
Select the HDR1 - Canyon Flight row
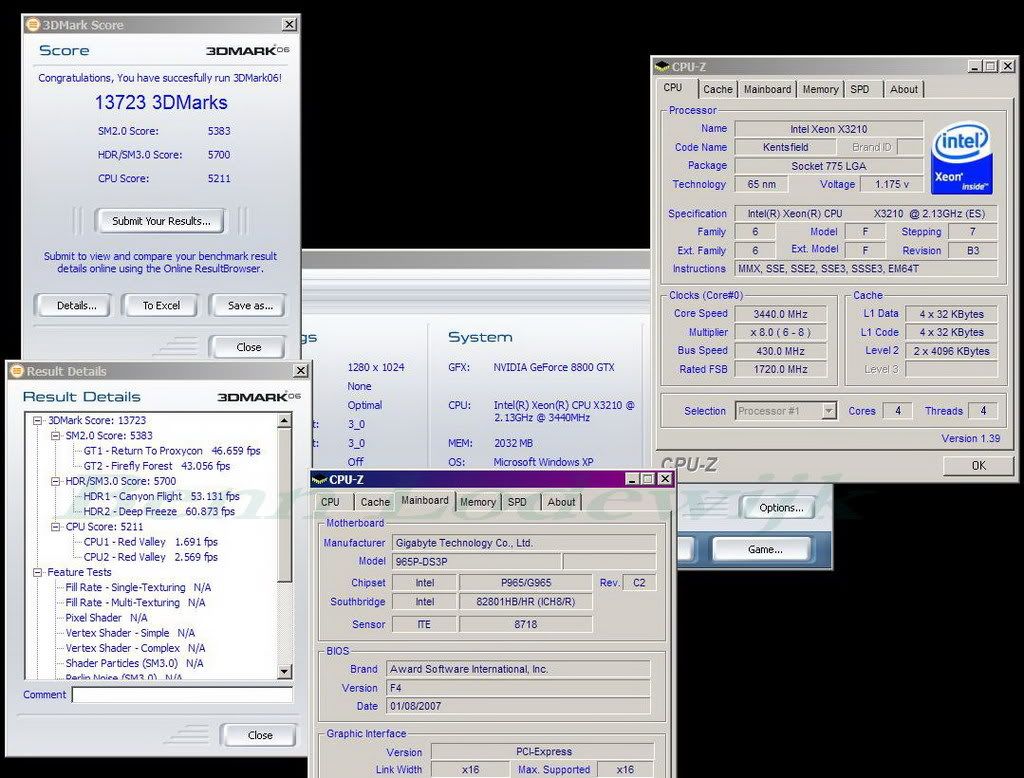(x=161, y=496)
